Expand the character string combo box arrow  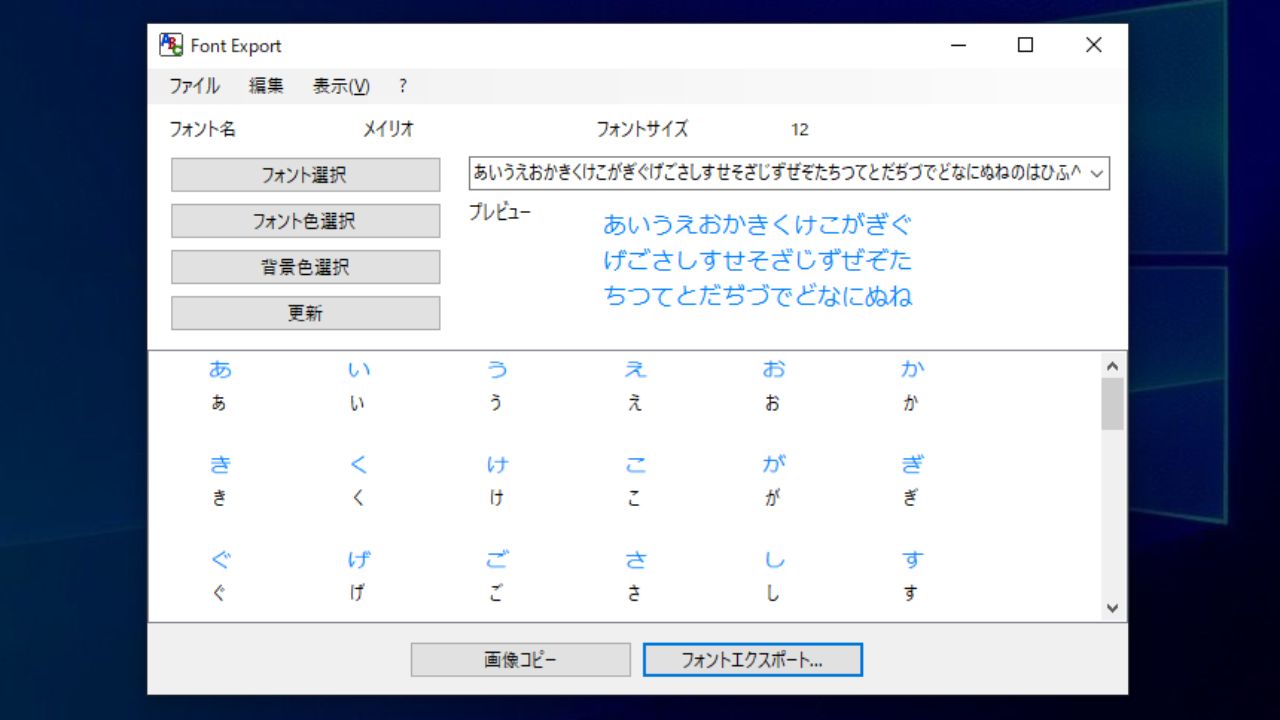pos(1096,173)
